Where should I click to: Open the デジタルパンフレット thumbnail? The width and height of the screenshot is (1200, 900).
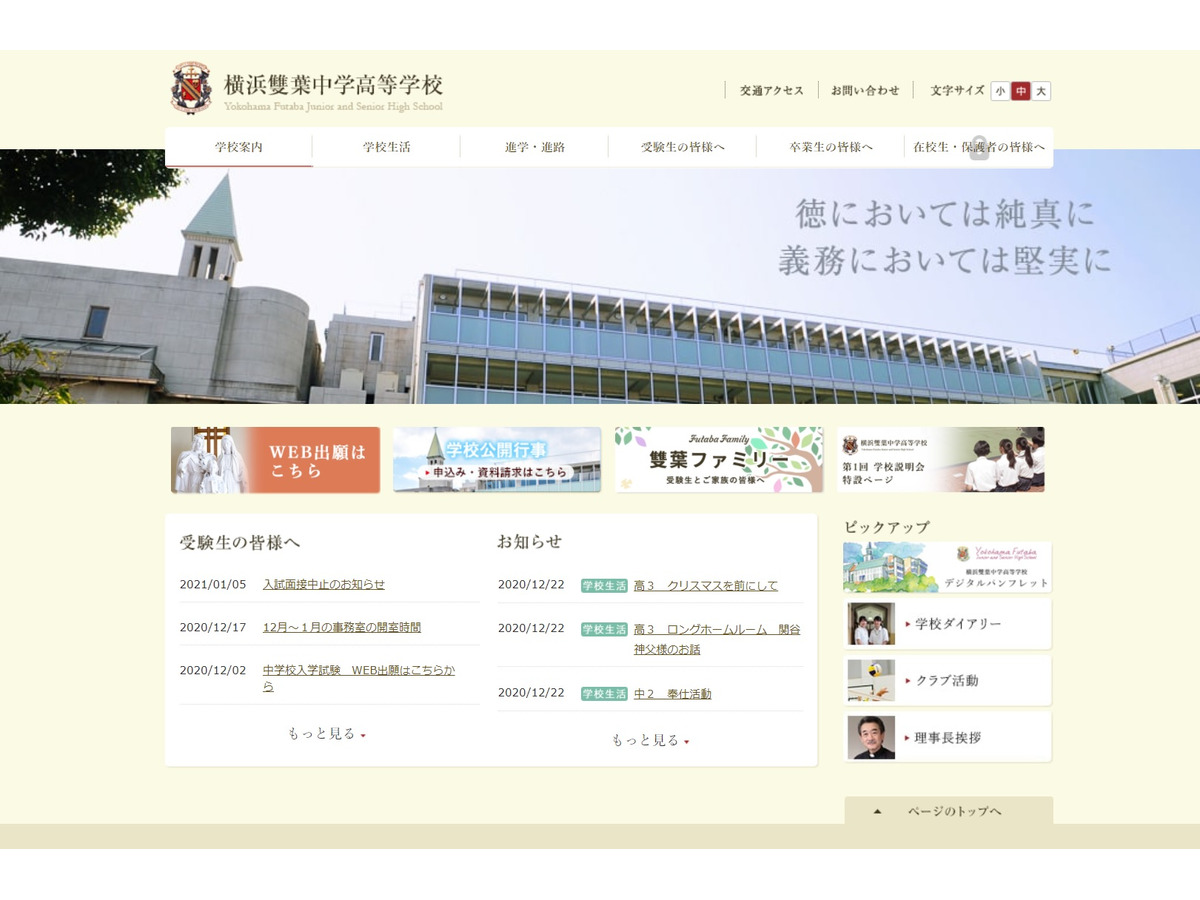pyautogui.click(x=946, y=566)
